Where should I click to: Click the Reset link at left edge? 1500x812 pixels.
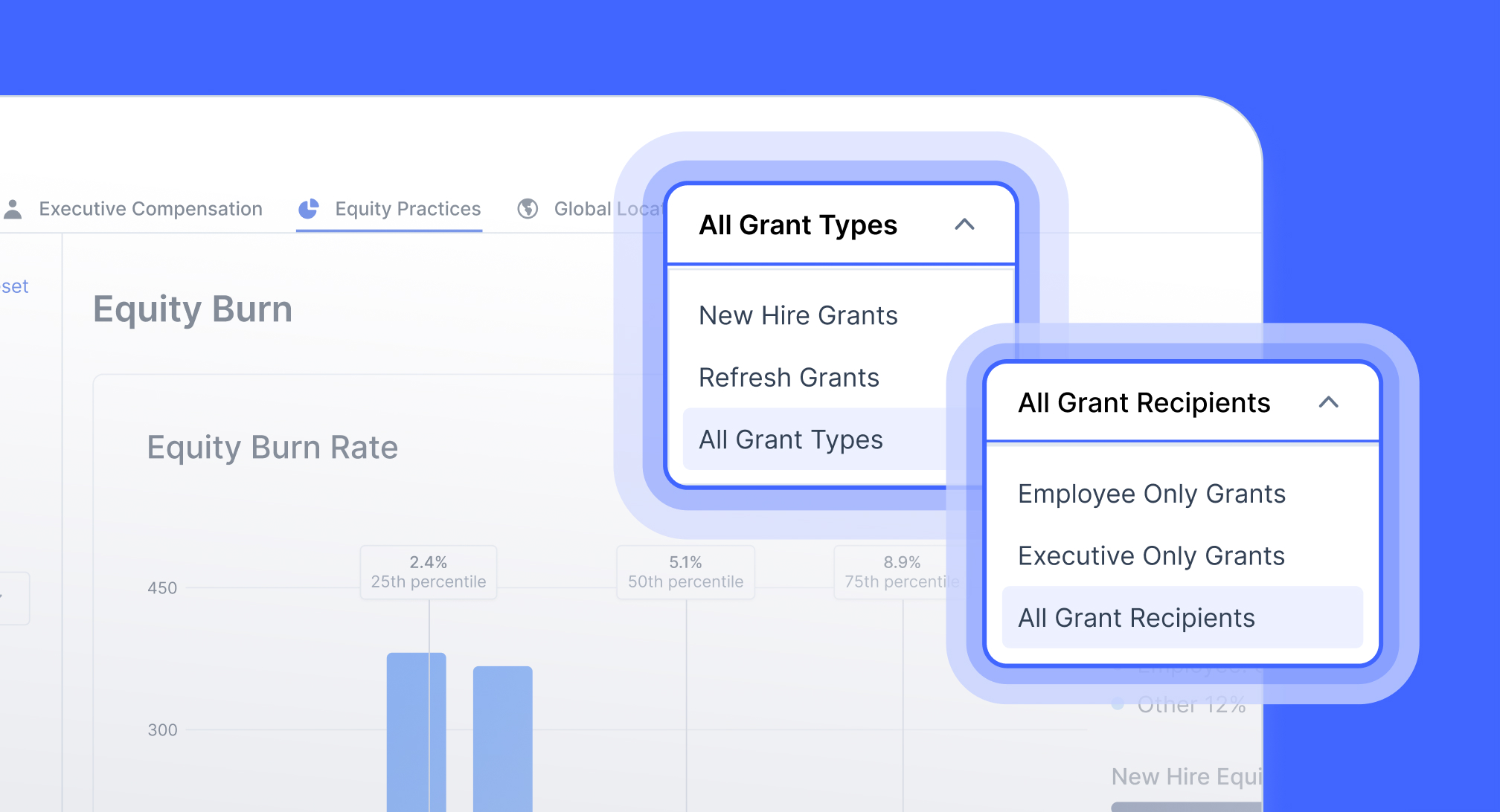(14, 286)
